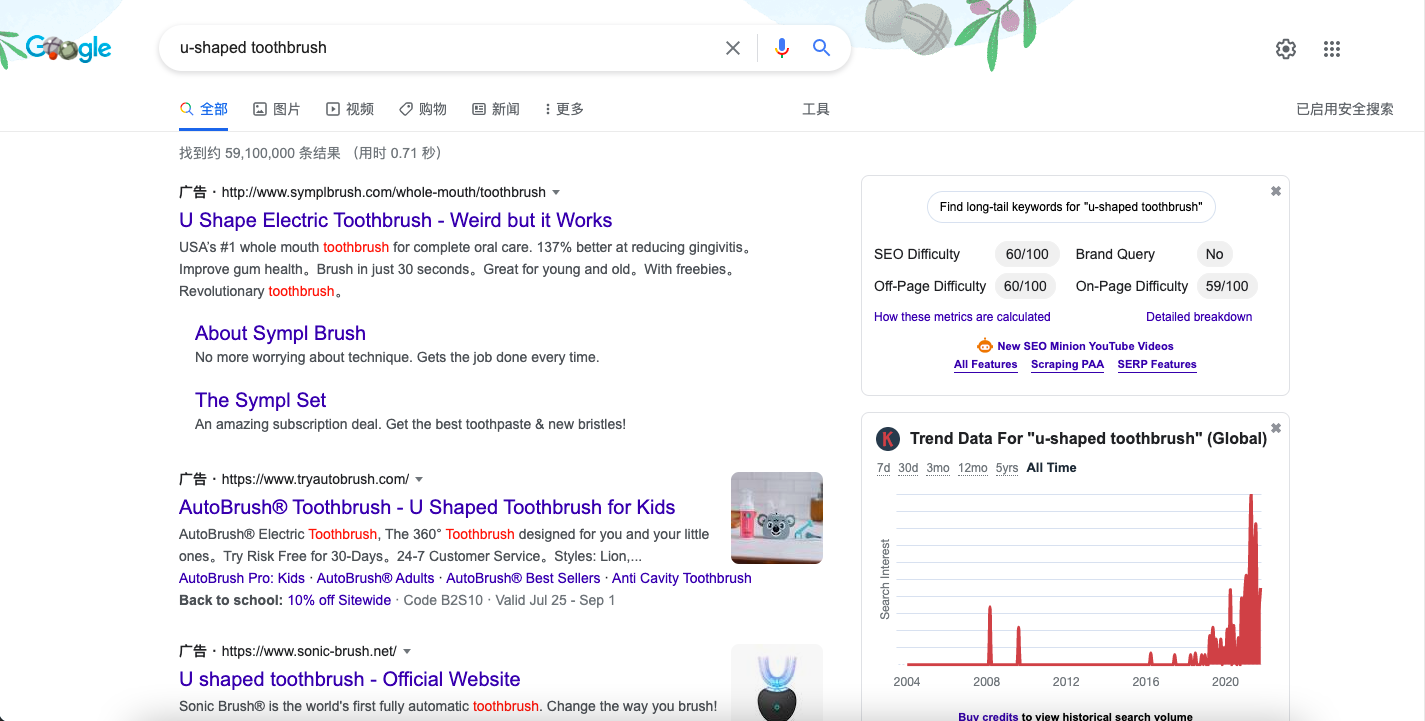Click the Brand Query No value

click(x=1215, y=254)
